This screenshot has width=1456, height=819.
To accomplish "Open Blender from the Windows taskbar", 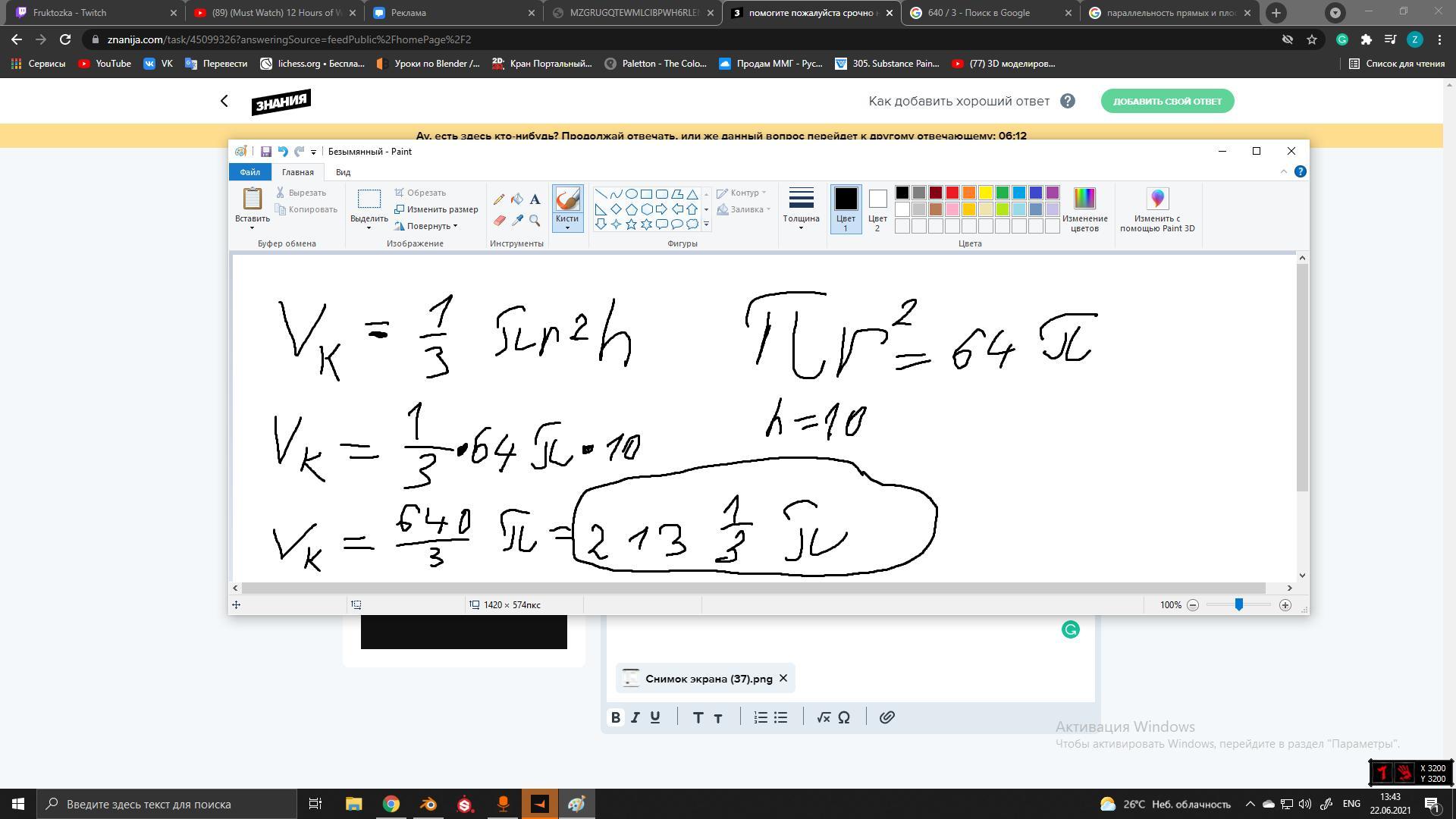I will [428, 804].
